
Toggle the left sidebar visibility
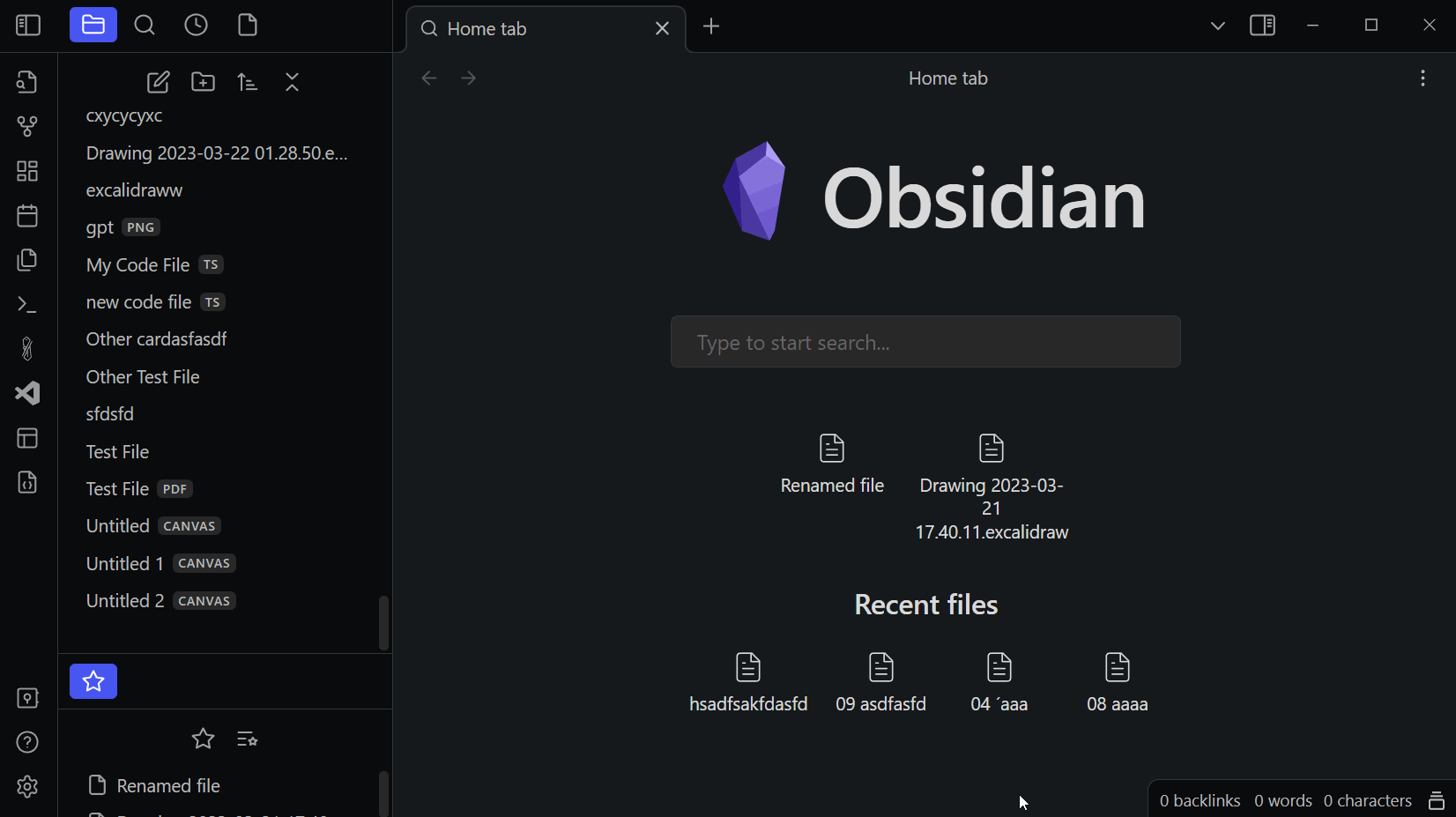(27, 25)
